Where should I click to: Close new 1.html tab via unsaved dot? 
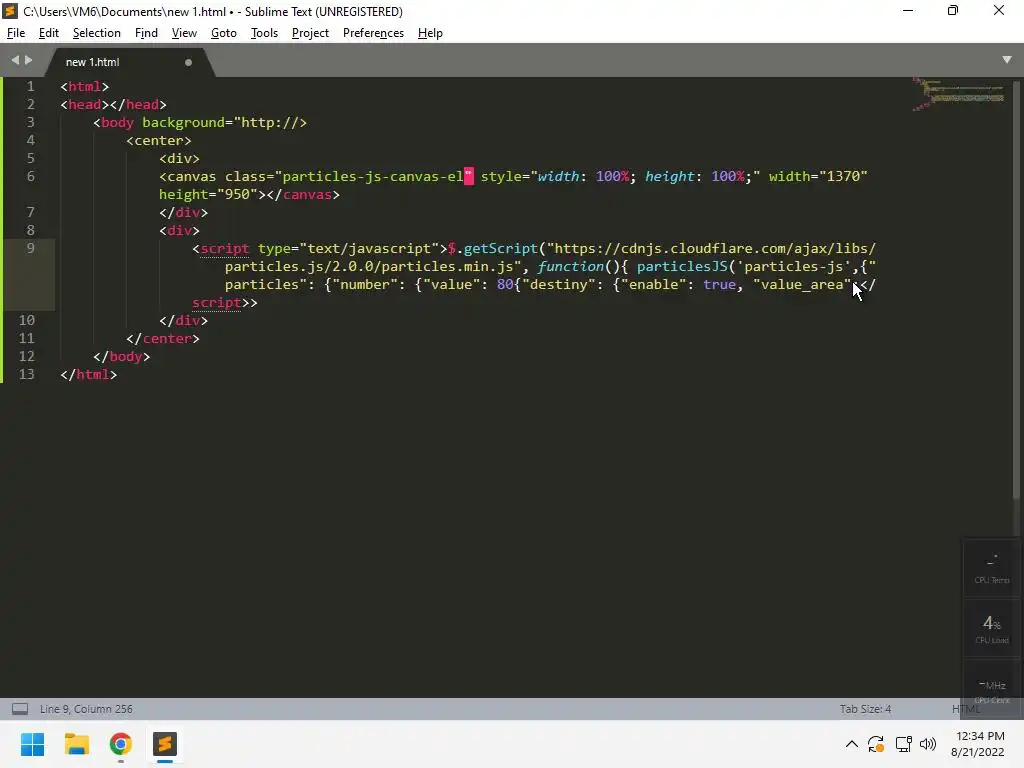[x=188, y=63]
